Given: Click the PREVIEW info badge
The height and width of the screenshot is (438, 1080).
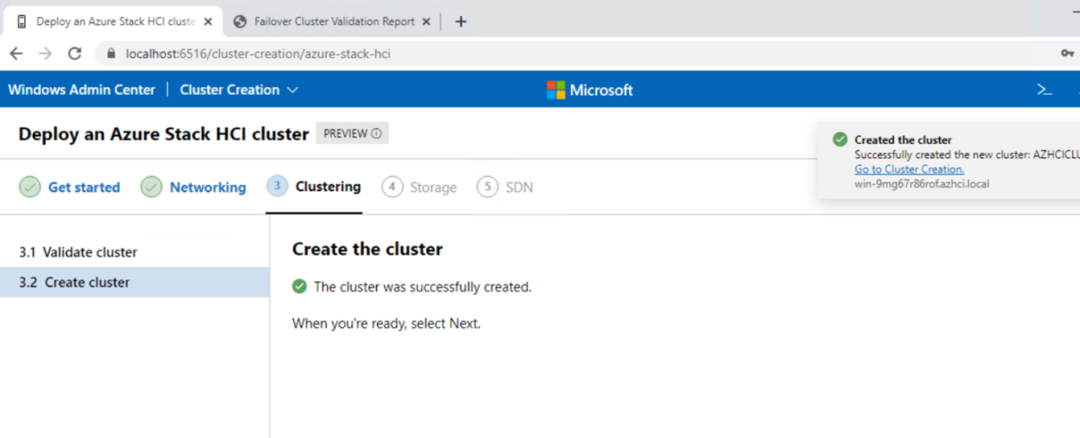Looking at the screenshot, I should pyautogui.click(x=352, y=134).
